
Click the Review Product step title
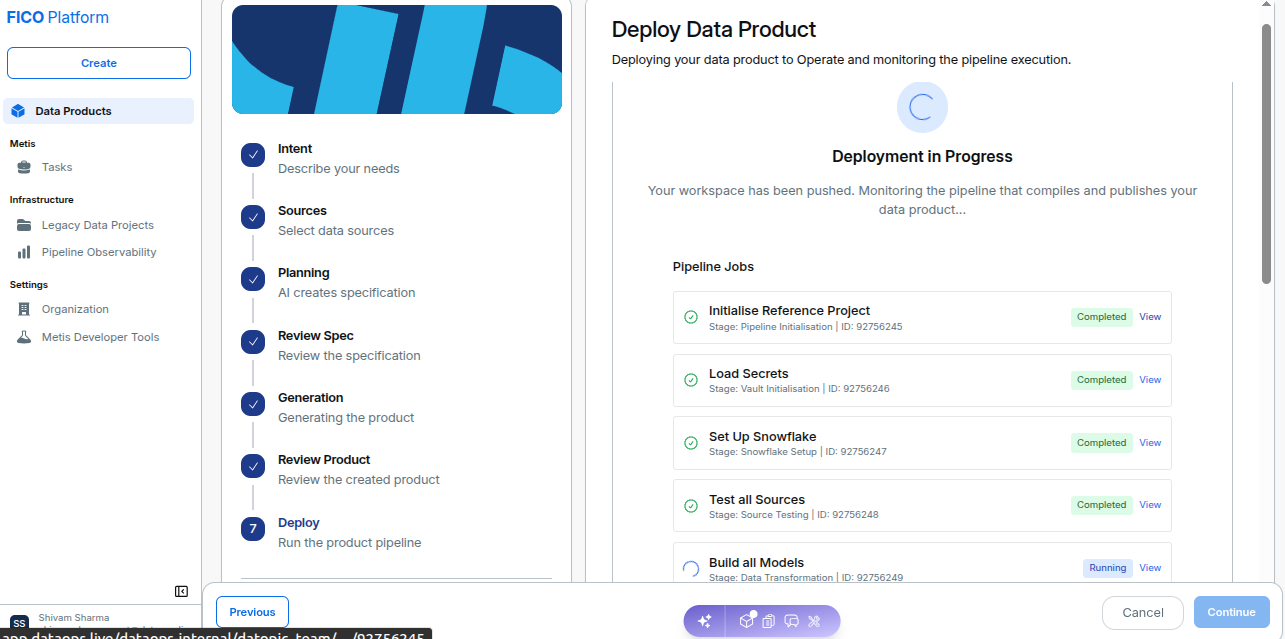(x=324, y=460)
